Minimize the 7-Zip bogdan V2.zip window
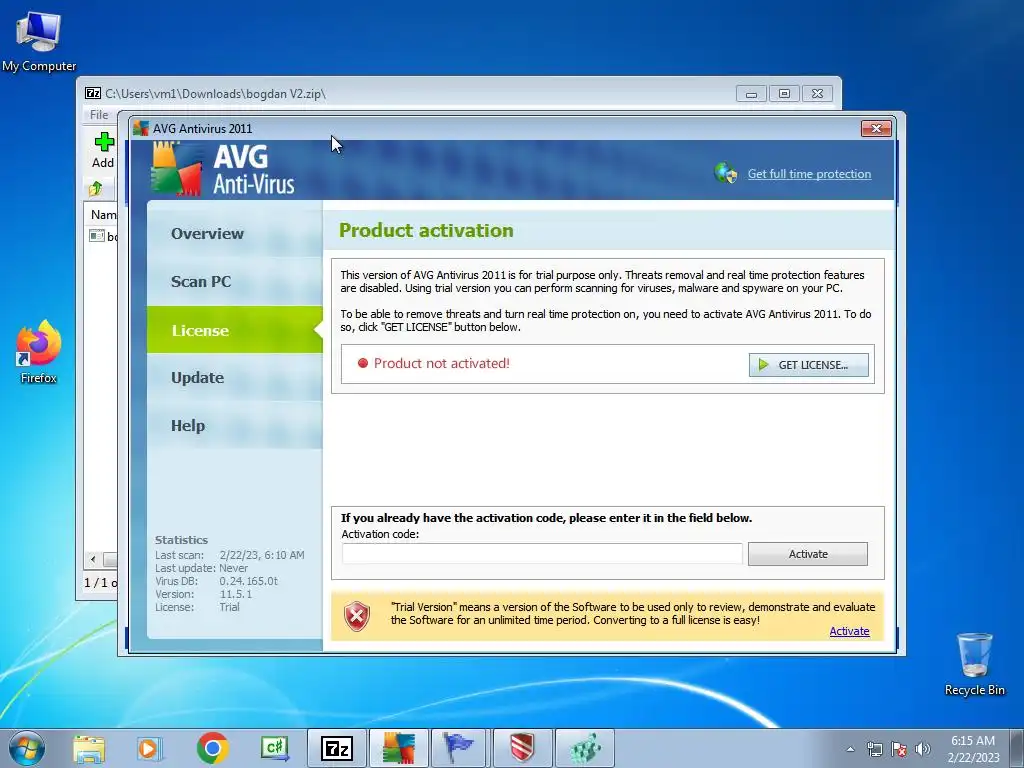 click(751, 94)
